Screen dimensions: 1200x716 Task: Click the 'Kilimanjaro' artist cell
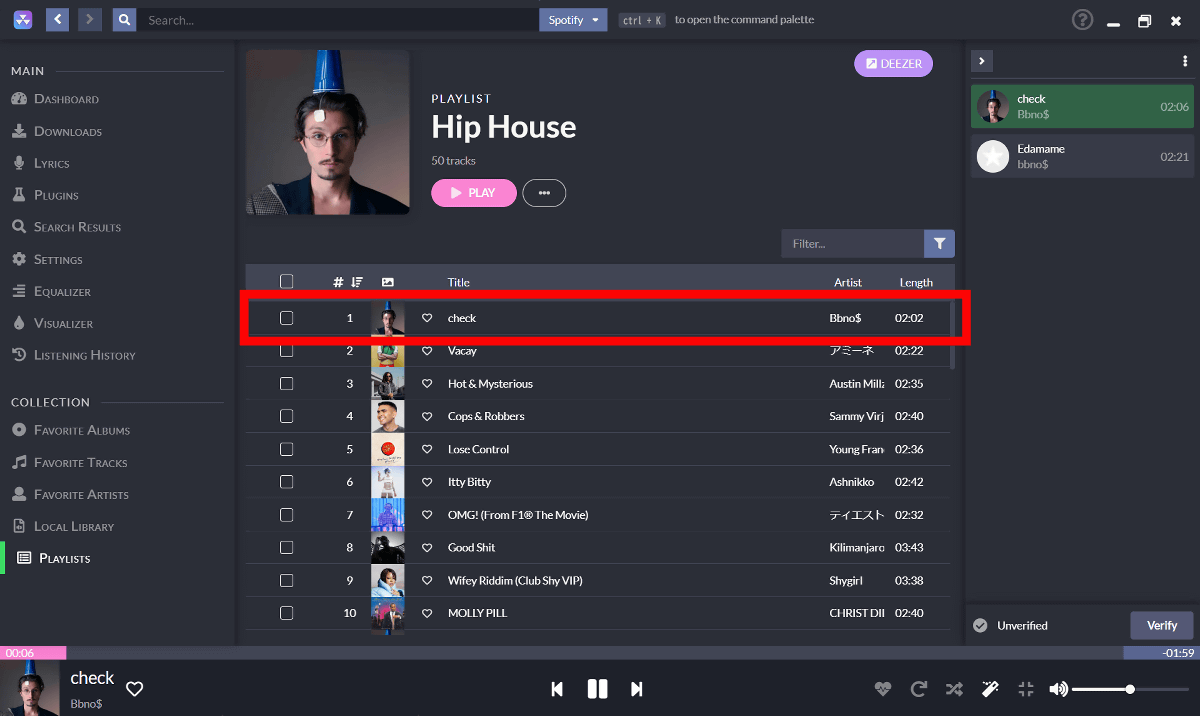tap(857, 548)
